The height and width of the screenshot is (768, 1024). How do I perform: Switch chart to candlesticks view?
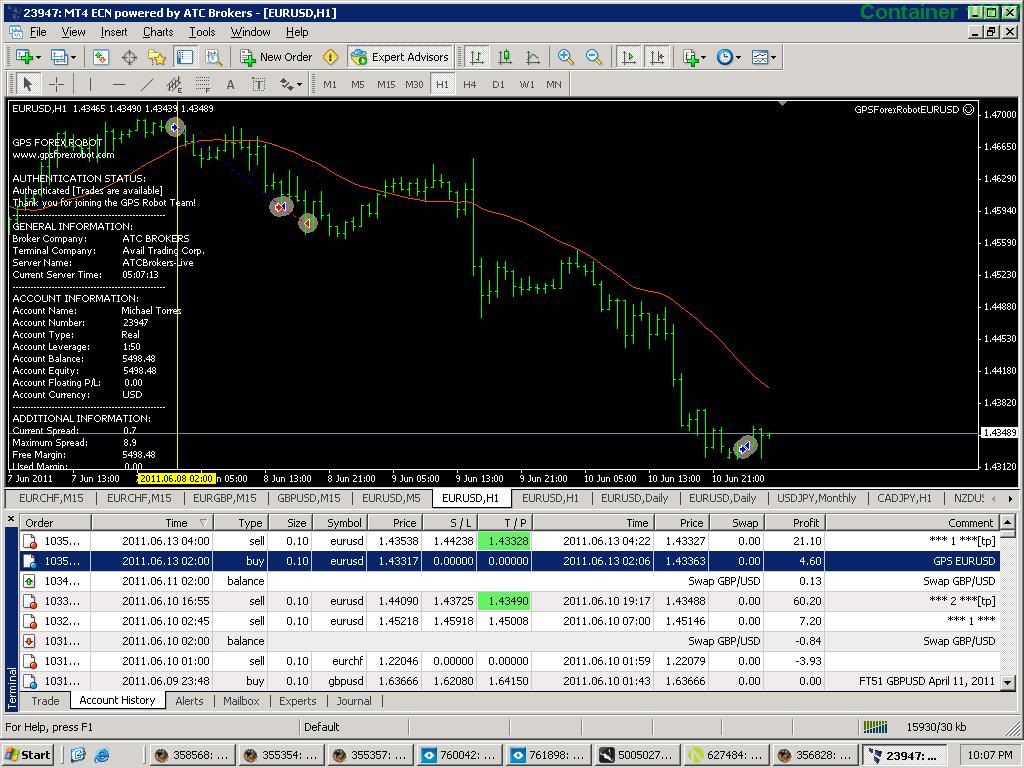[x=505, y=57]
